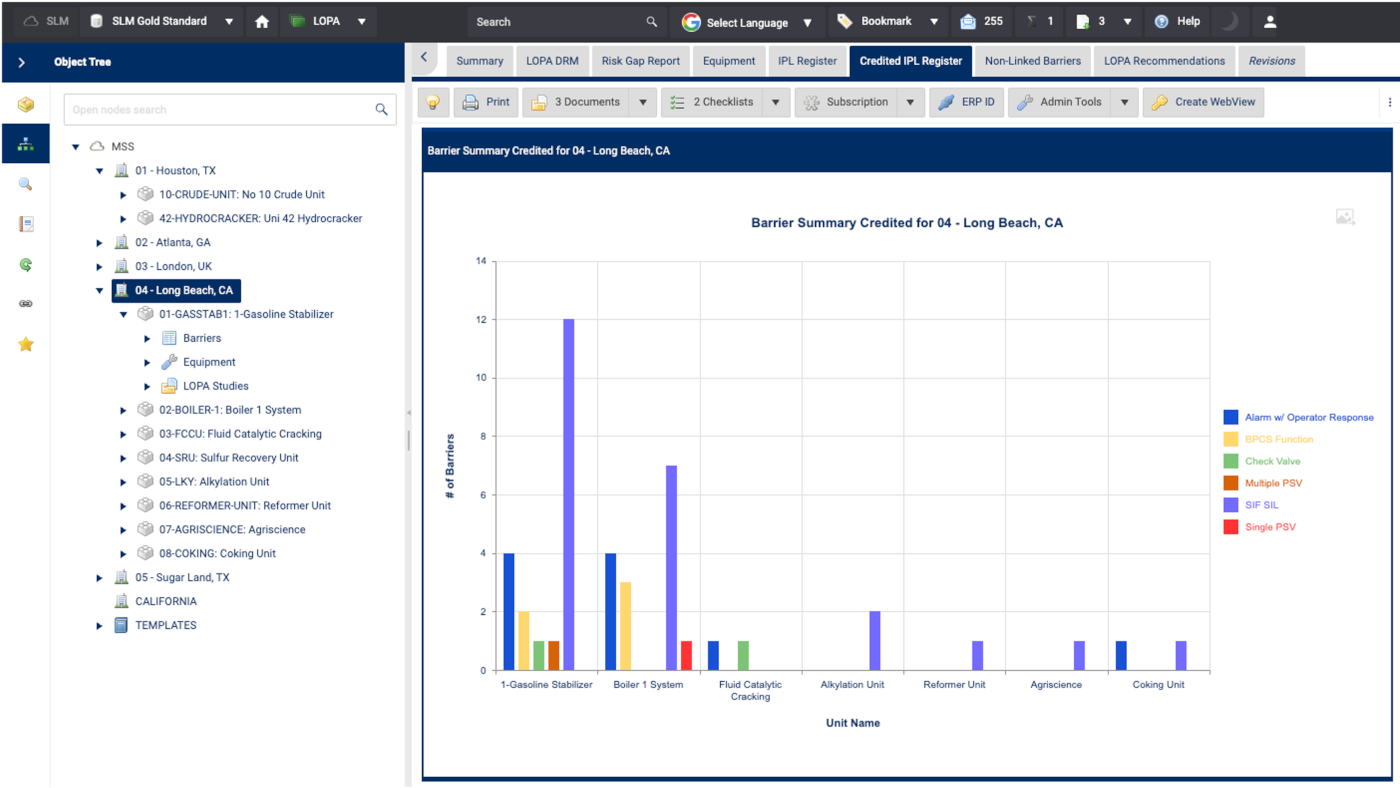Expand the 02 - Atlanta, GA node
1400x788 pixels.
click(x=100, y=243)
